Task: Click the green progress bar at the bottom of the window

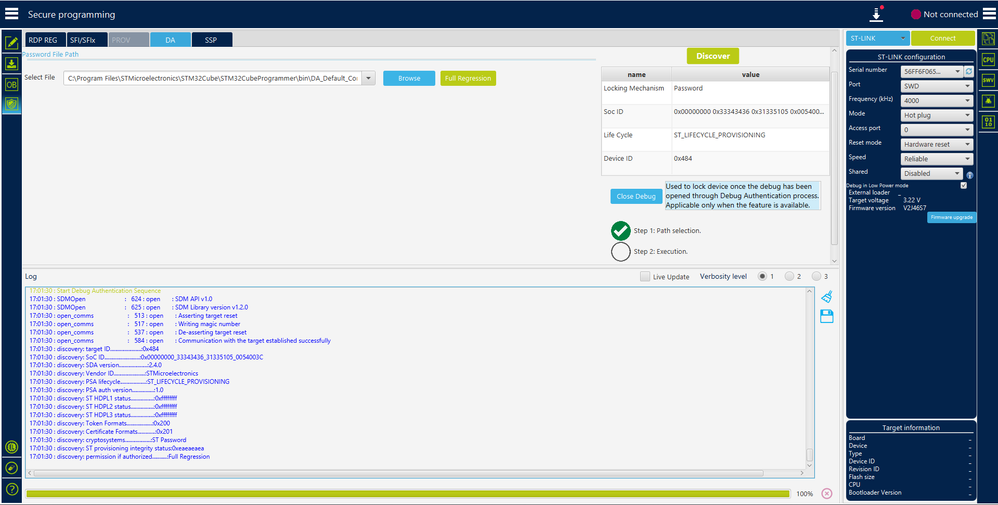Action: pyautogui.click(x=408, y=494)
